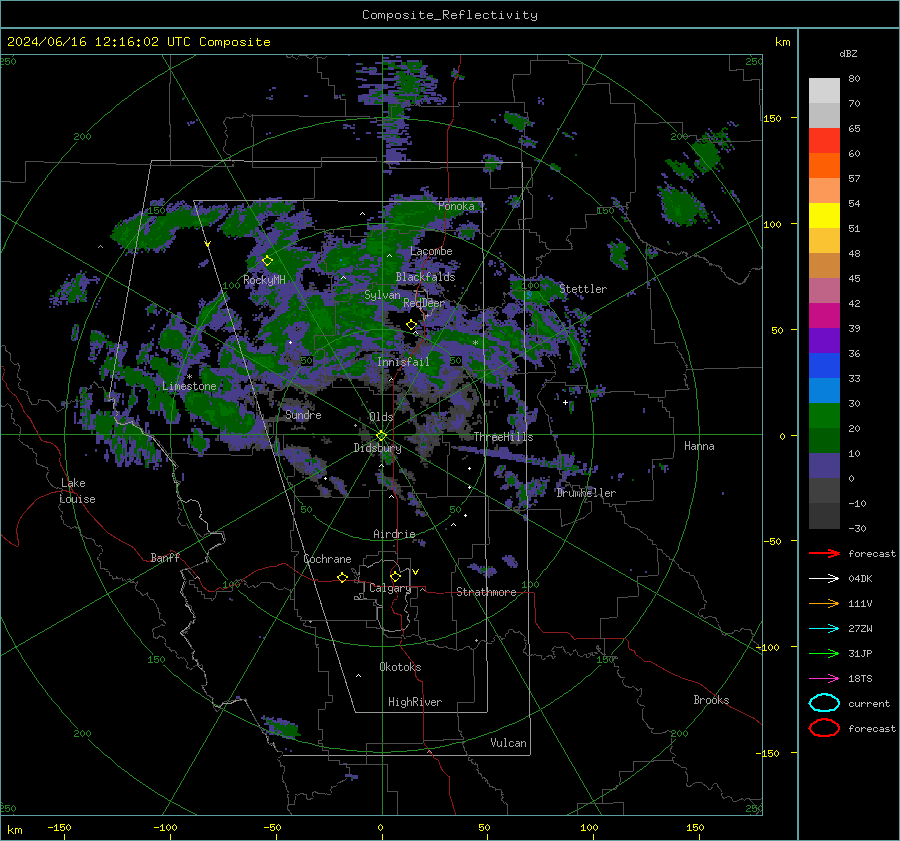
Task: Click the light blue swatch near 30 dBZ
Action: pyautogui.click(x=824, y=391)
